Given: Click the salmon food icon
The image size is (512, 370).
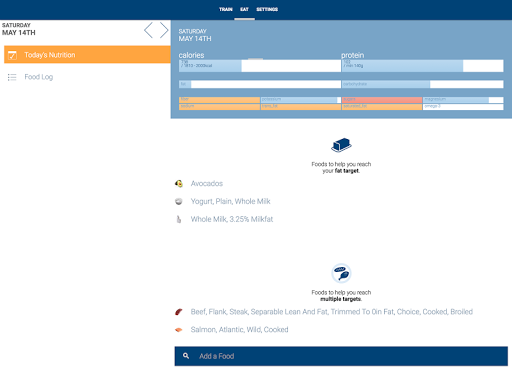Looking at the screenshot, I should click(179, 330).
